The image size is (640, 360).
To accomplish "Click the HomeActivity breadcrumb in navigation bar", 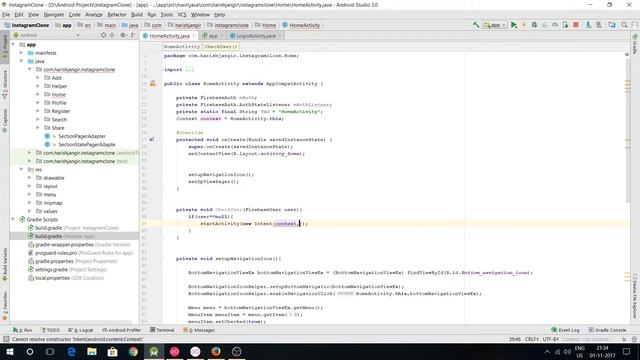I will (x=301, y=25).
